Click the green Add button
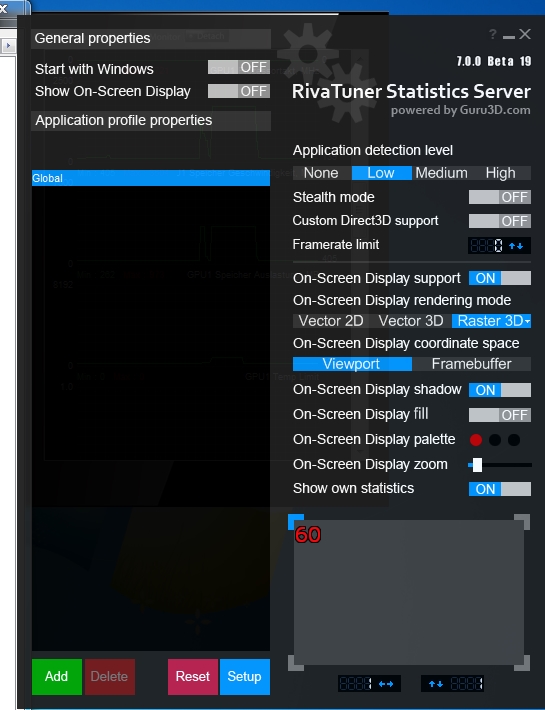Image resolution: width=545 pixels, height=710 pixels. coord(57,676)
